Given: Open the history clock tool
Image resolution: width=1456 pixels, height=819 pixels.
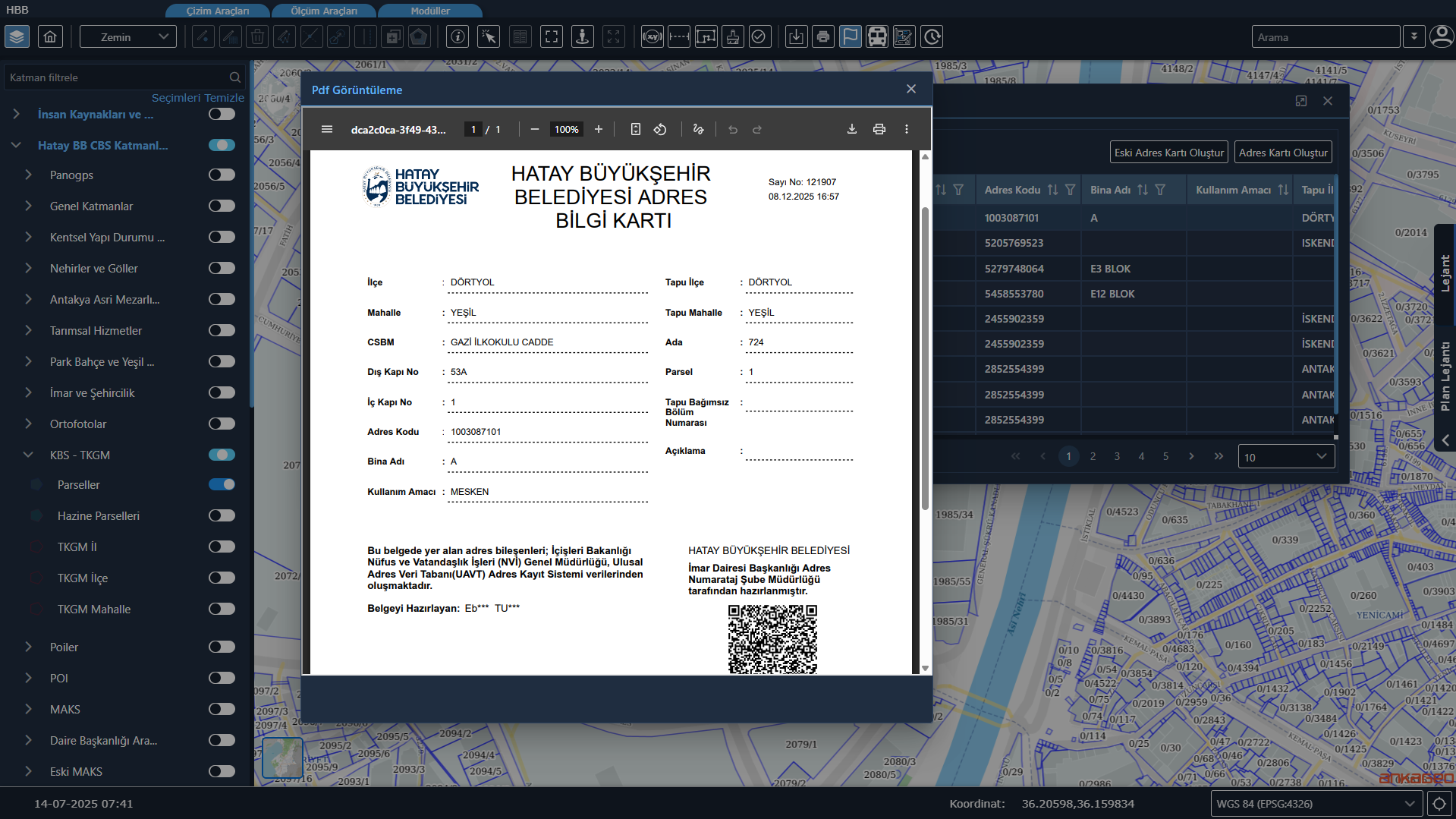Looking at the screenshot, I should coord(932,36).
